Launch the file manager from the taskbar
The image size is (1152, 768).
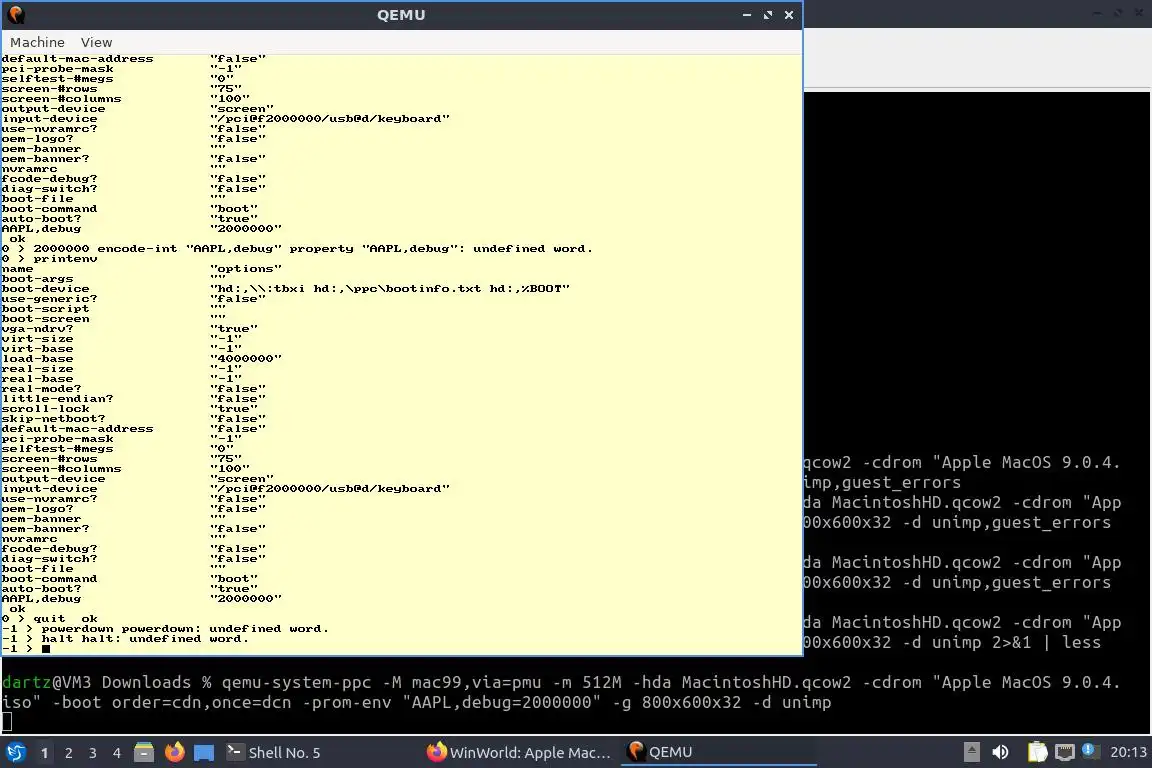click(144, 753)
